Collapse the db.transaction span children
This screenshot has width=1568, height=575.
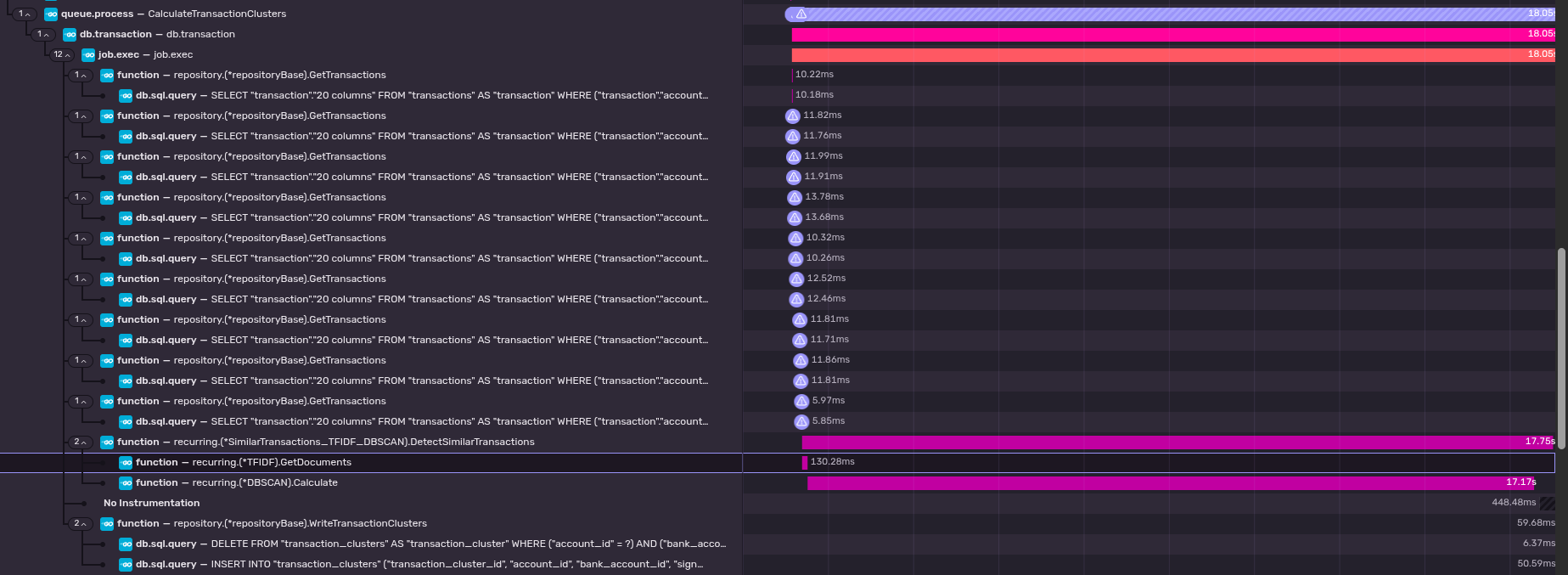click(x=43, y=34)
